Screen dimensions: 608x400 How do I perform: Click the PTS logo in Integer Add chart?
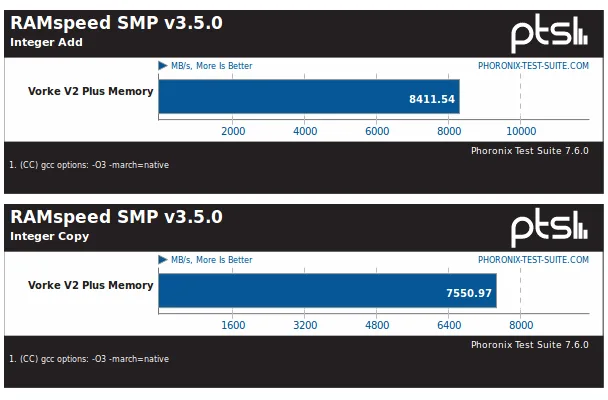coord(549,34)
